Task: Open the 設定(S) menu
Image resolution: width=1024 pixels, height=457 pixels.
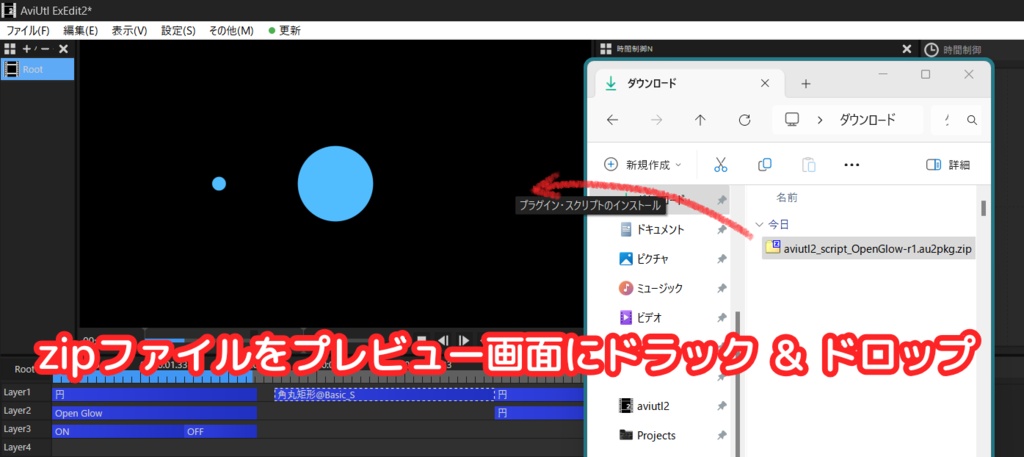Action: click(178, 31)
